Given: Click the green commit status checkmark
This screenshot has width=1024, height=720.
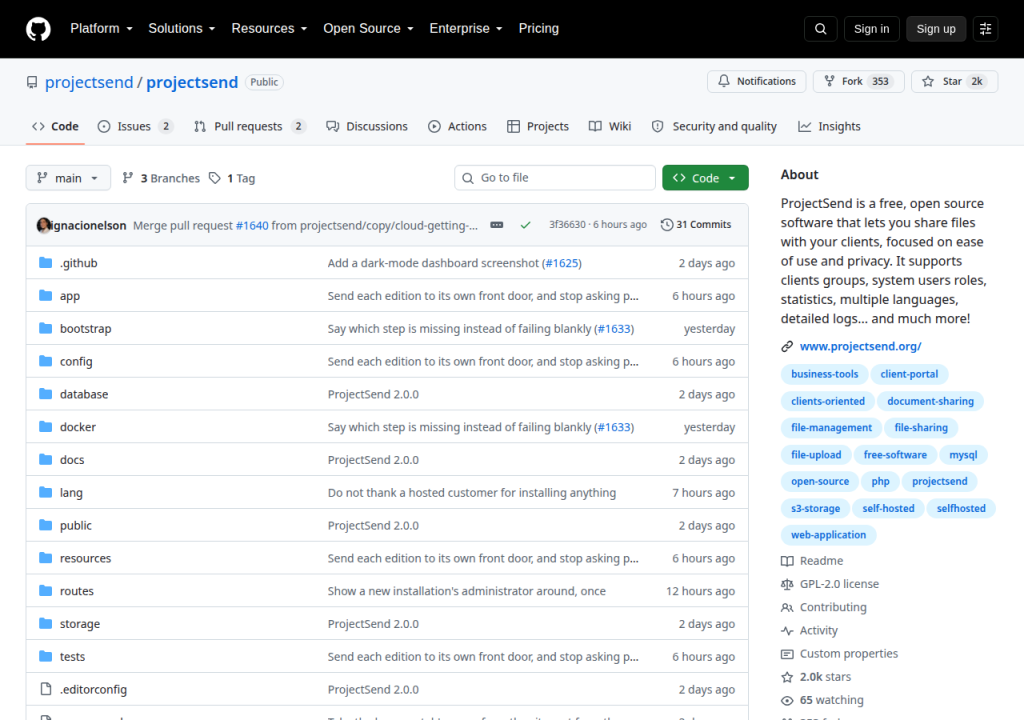Looking at the screenshot, I should pos(525,225).
